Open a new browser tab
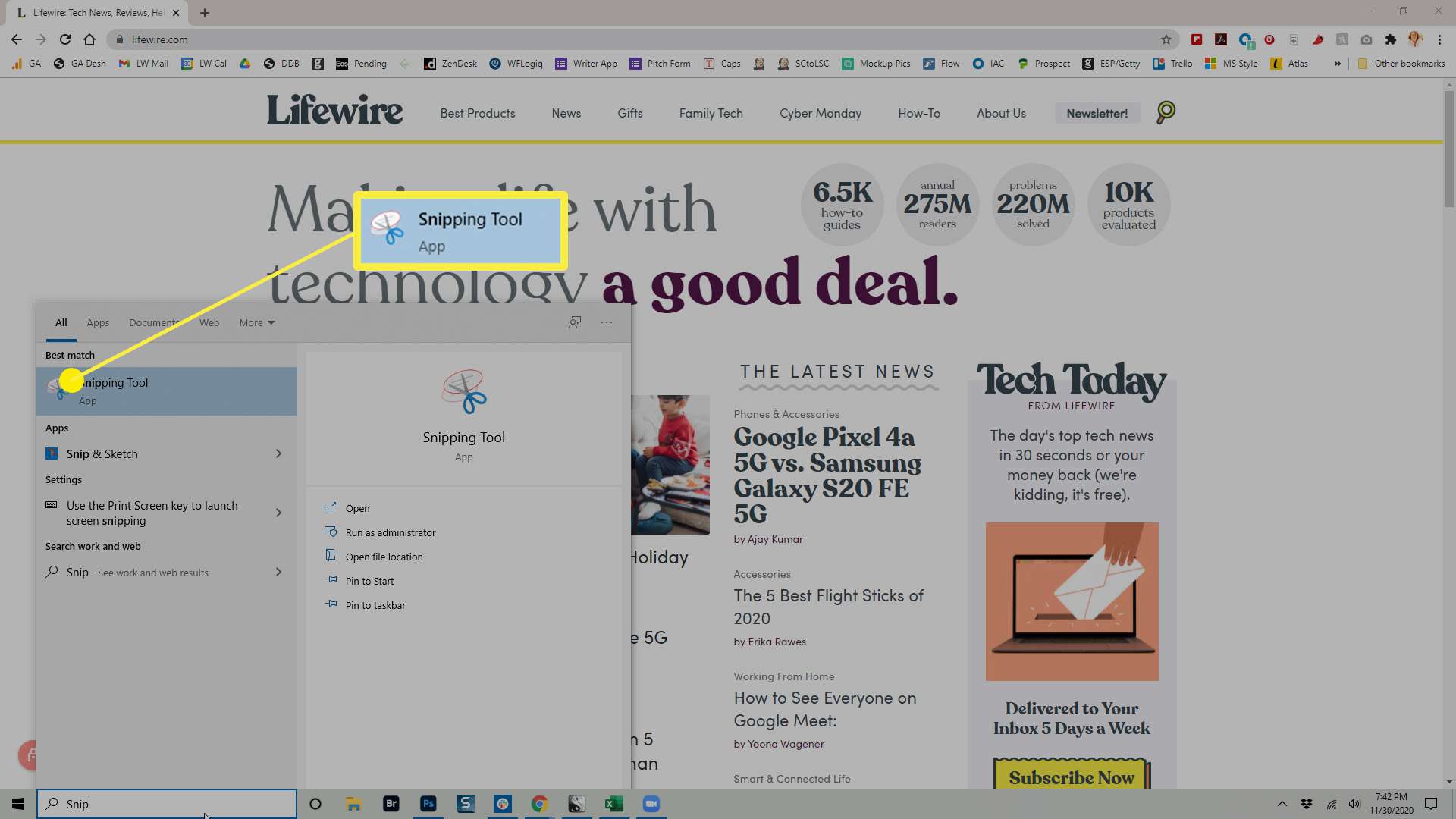Screen dimensions: 1456x819 [x=205, y=13]
